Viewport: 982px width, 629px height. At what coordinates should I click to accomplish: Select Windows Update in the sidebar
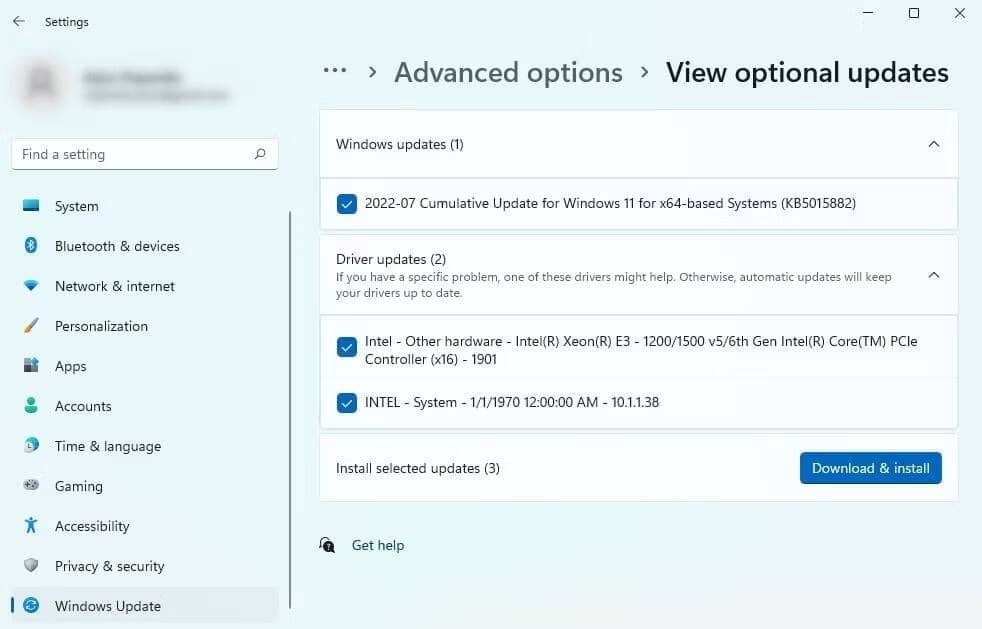(x=107, y=606)
